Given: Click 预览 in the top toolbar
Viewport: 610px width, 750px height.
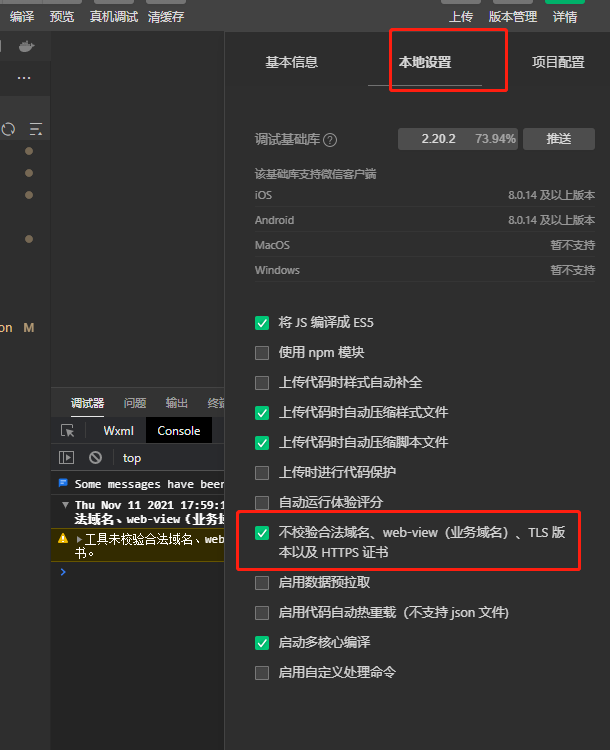Looking at the screenshot, I should point(62,17).
